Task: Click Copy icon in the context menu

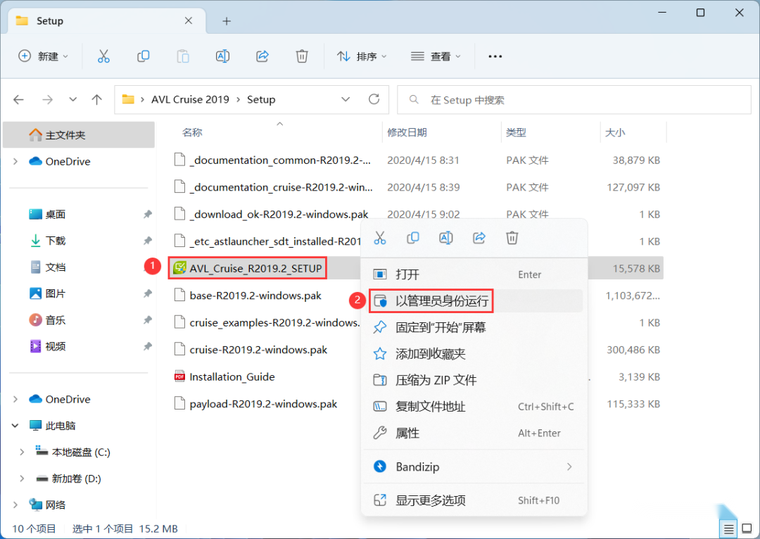Action: point(413,238)
